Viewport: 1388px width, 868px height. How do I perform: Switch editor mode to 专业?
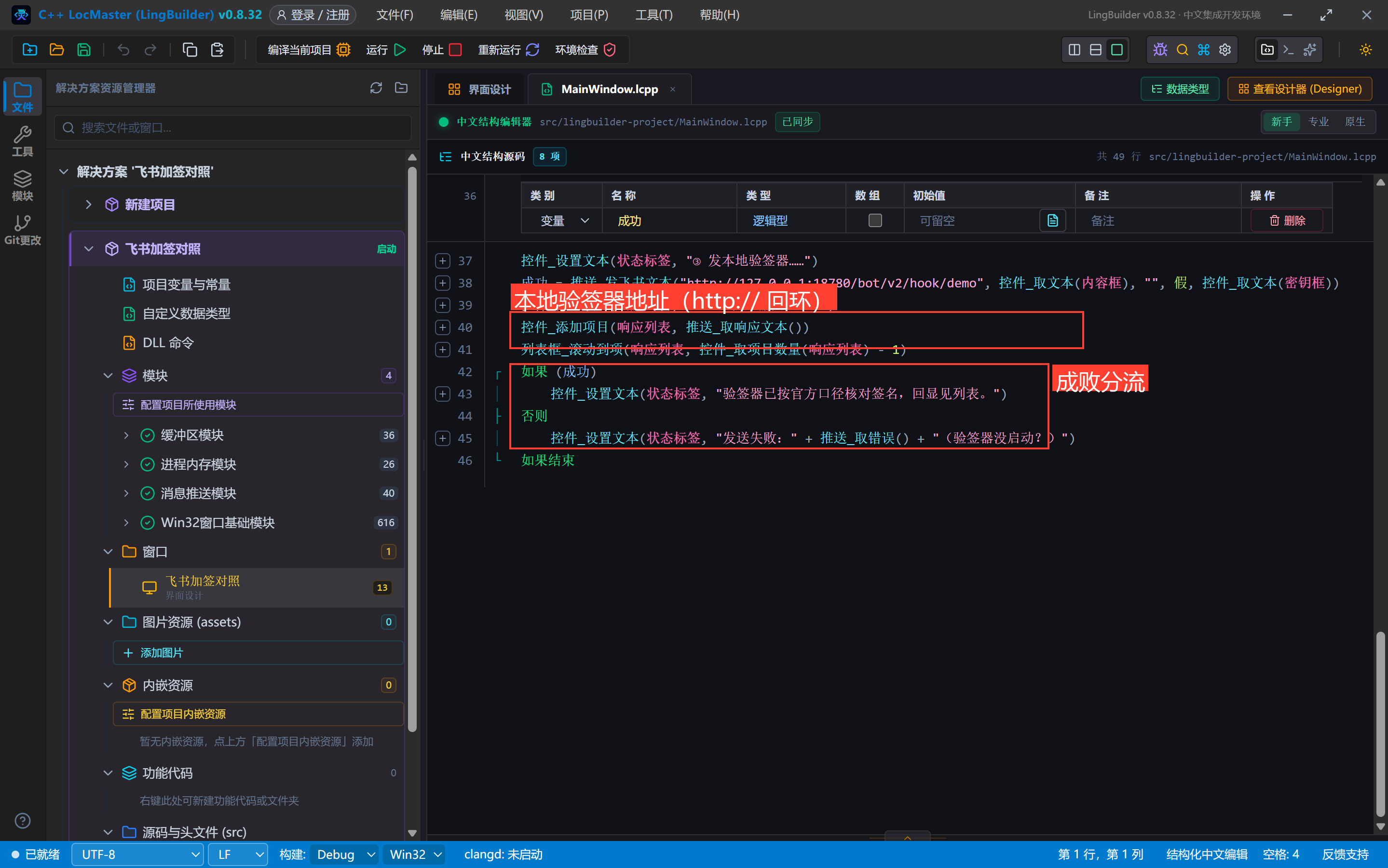1319,122
